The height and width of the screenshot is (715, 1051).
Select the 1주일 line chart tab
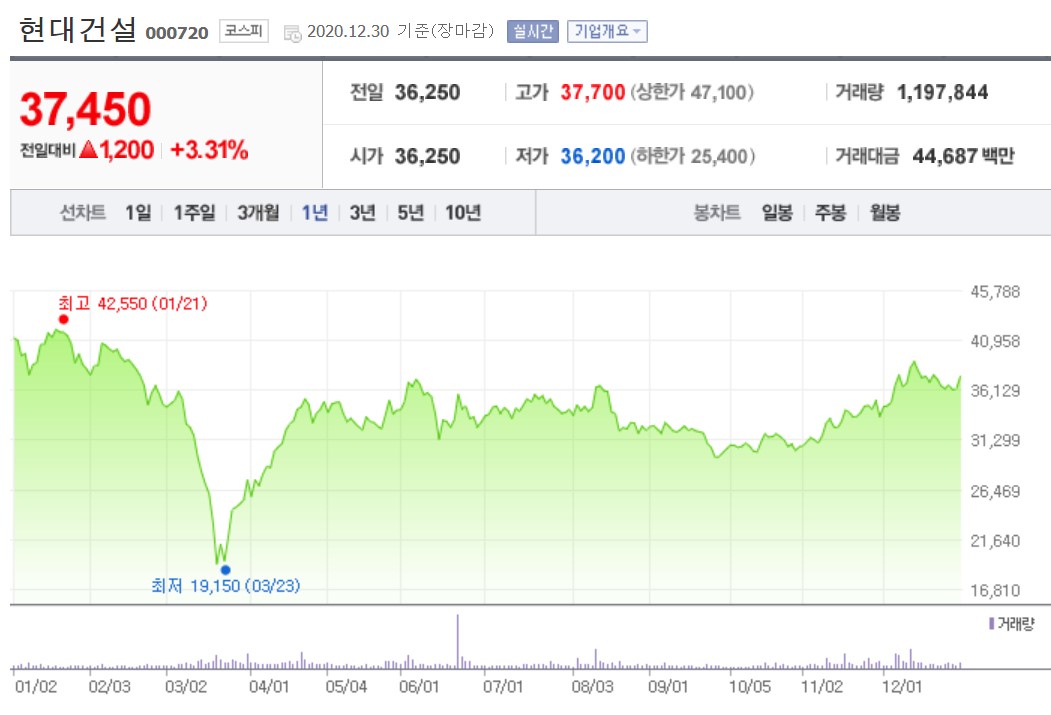194,213
